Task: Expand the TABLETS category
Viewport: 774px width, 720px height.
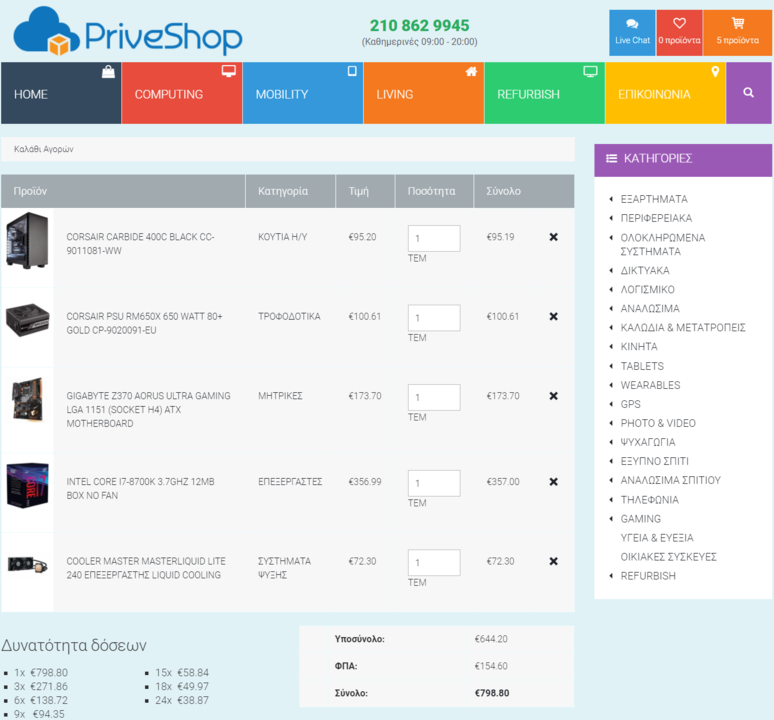Action: (642, 366)
